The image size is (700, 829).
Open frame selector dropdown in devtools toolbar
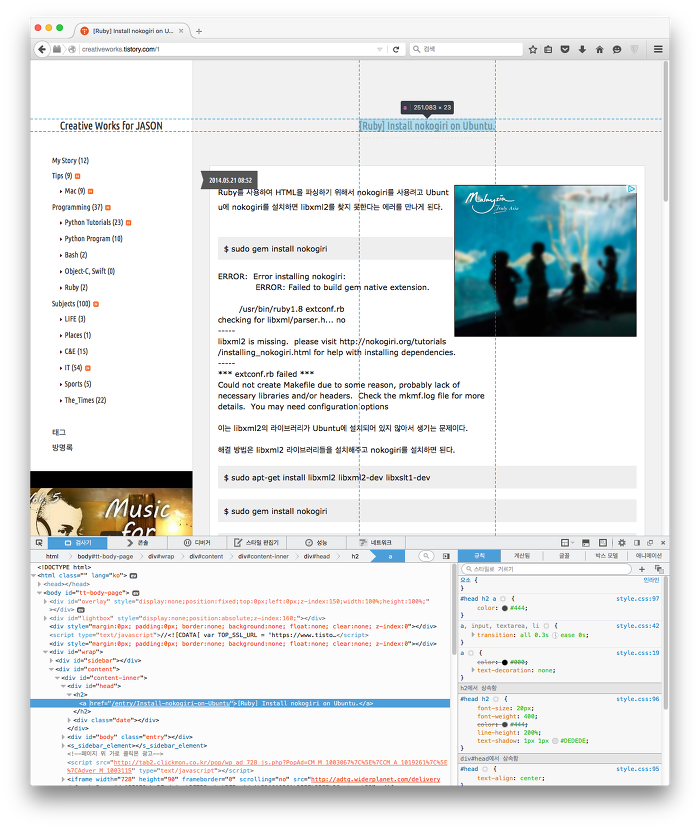[567, 542]
